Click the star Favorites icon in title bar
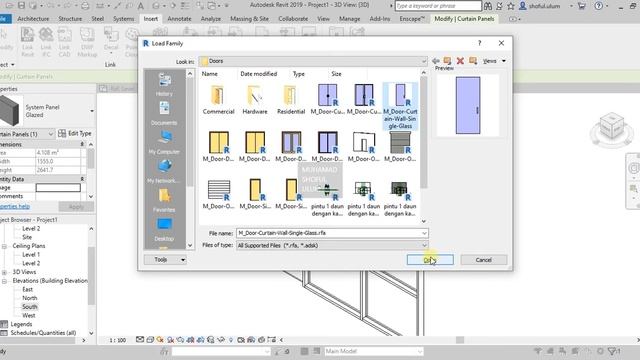Image resolution: width=640 pixels, height=360 pixels. (511, 6)
